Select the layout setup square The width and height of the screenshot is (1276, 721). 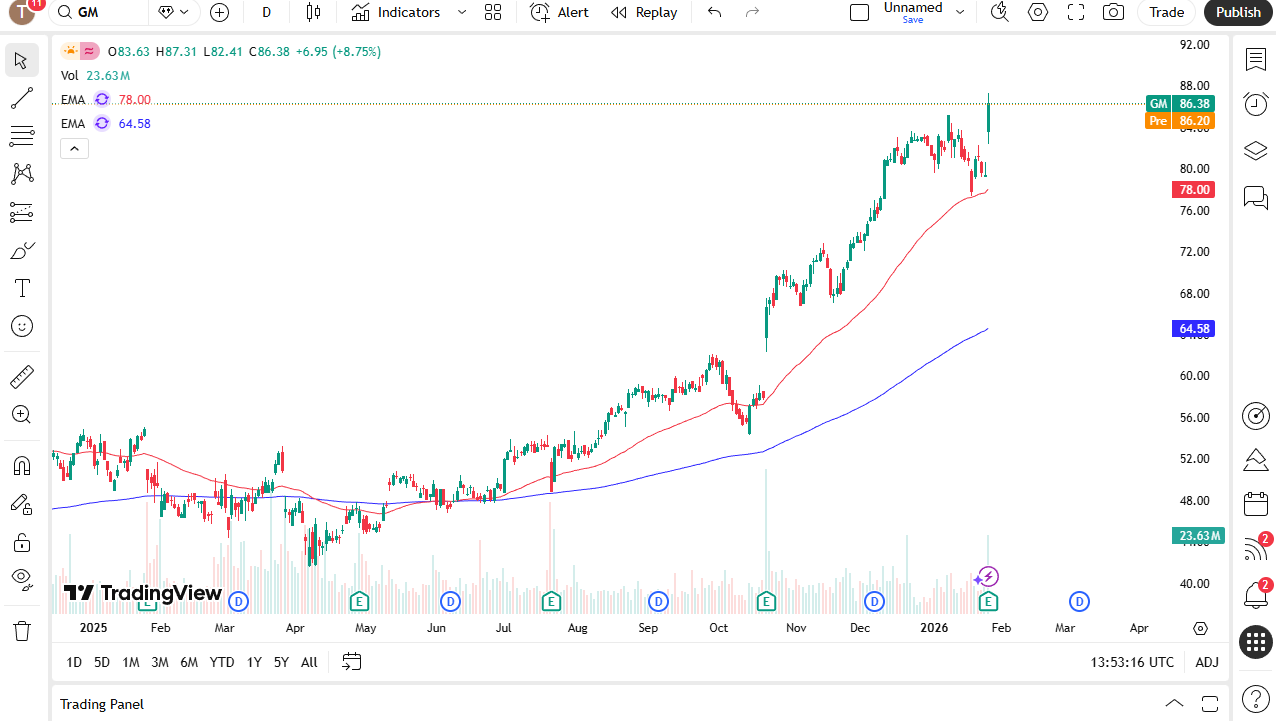pos(859,12)
